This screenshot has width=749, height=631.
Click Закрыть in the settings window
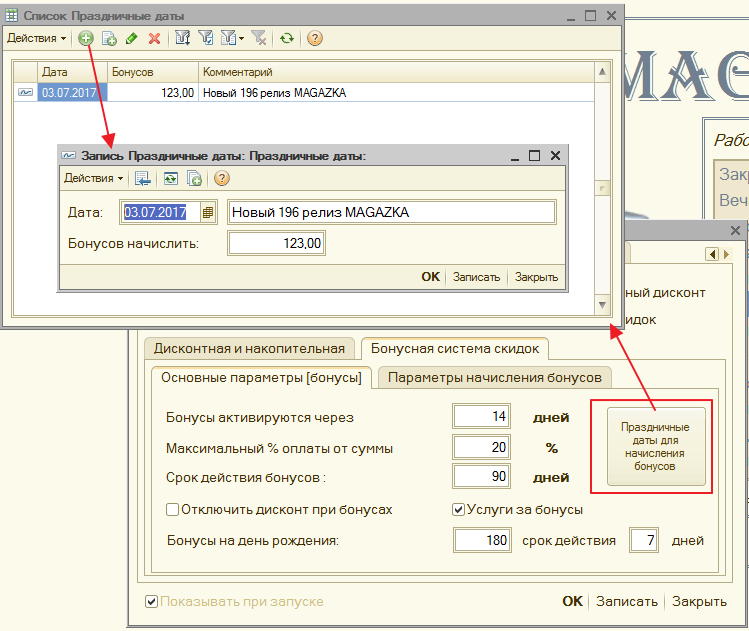[x=699, y=601]
